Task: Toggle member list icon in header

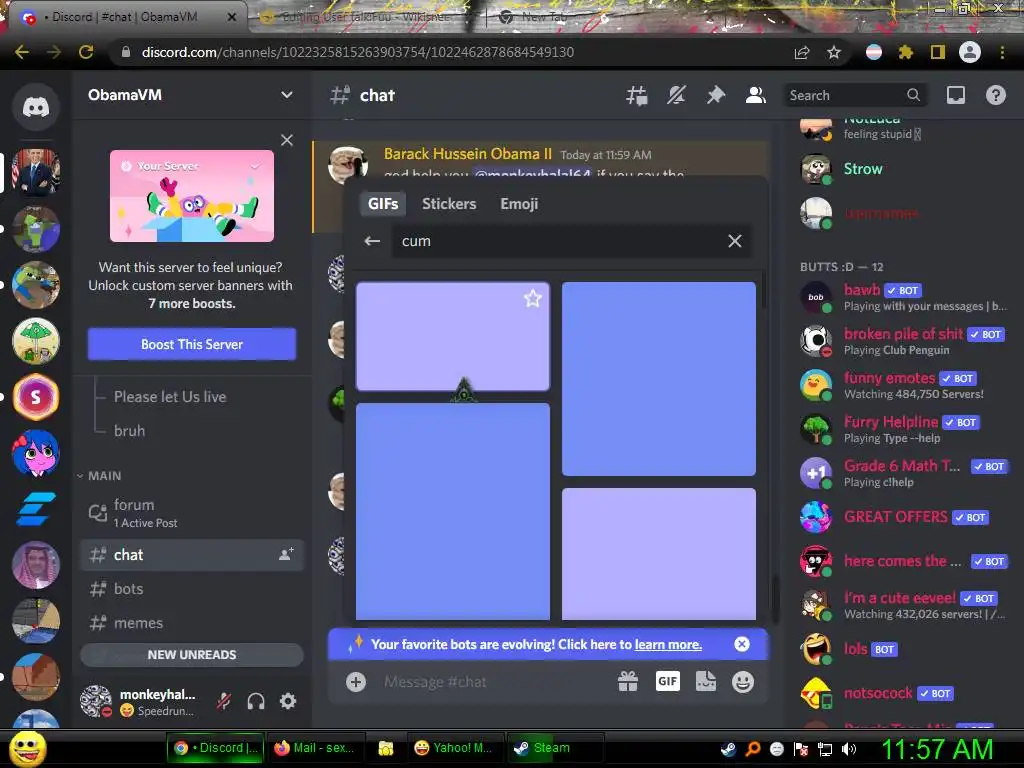Action: (756, 95)
